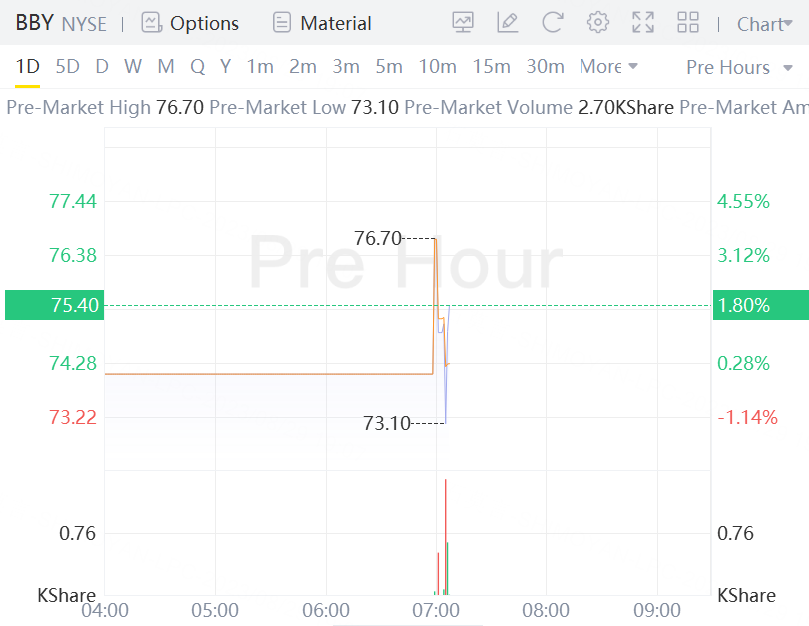Screen dimensions: 809x626
Task: Switch to weekly W interval
Action: [133, 67]
